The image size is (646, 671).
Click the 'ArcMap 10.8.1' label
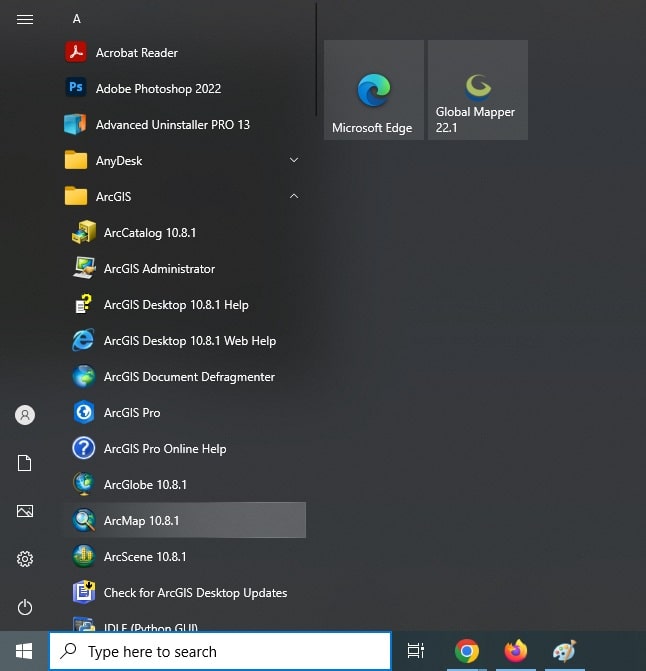(142, 520)
